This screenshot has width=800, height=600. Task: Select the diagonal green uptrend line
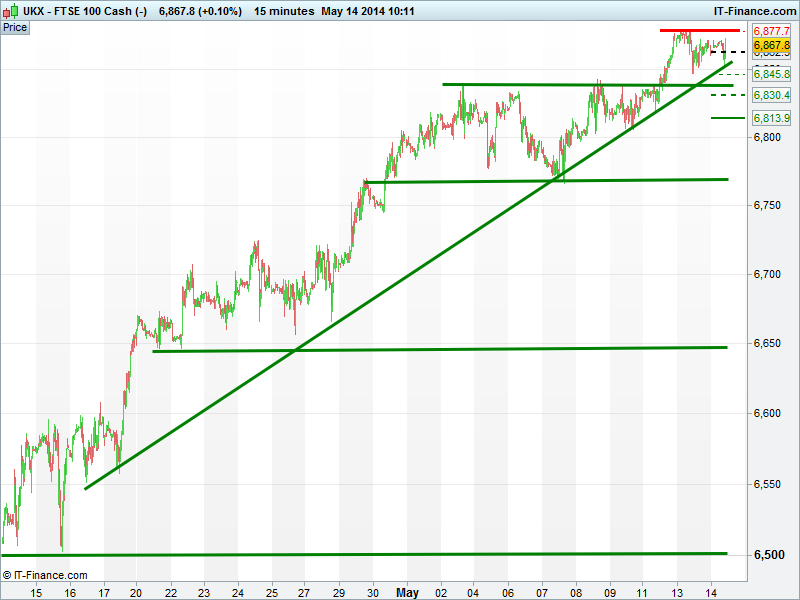pos(408,276)
